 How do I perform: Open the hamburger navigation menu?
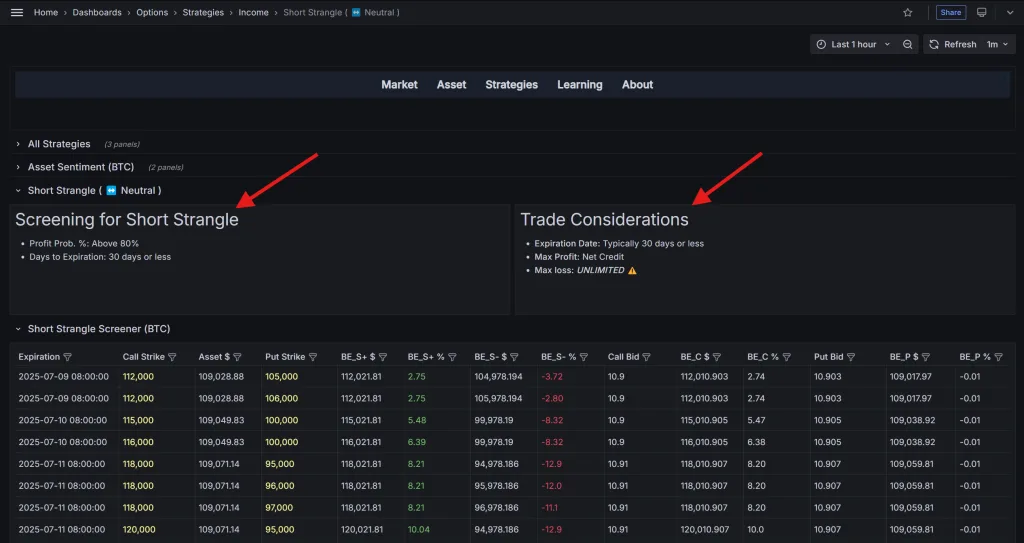[x=16, y=12]
